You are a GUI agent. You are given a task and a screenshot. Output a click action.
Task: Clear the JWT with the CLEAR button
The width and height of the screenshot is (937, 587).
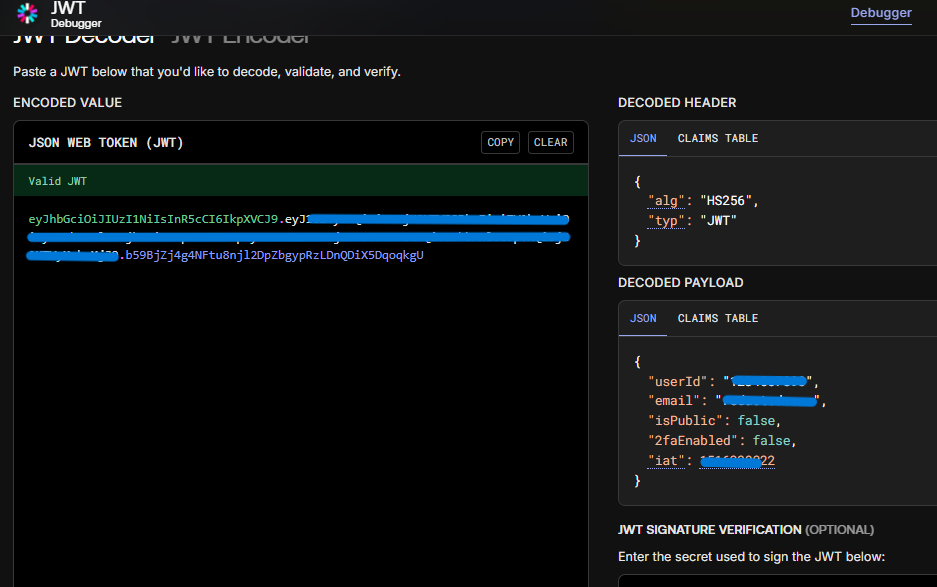[550, 142]
